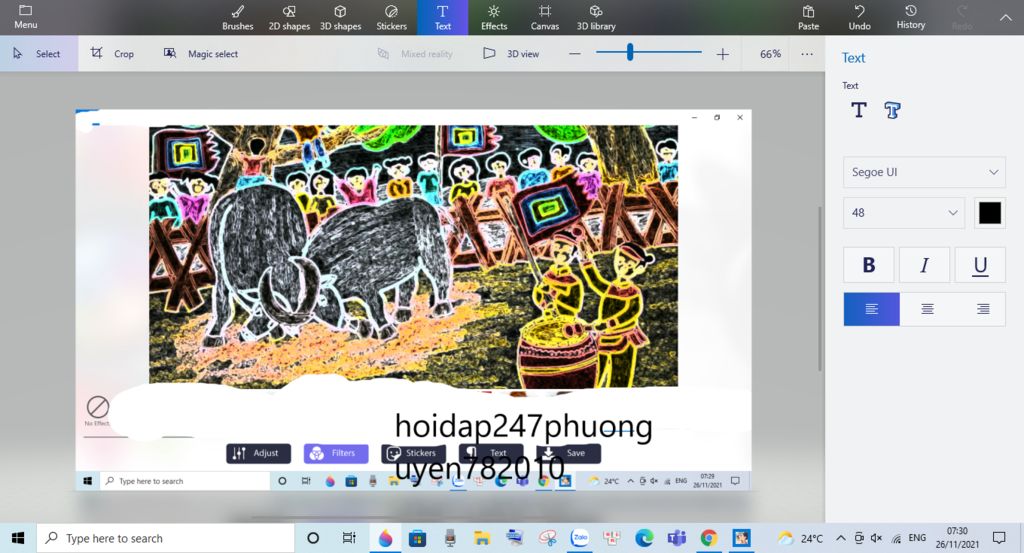Screen dimensions: 1024x553
Task: Click the muted volume tray icon
Action: pyautogui.click(x=876, y=538)
